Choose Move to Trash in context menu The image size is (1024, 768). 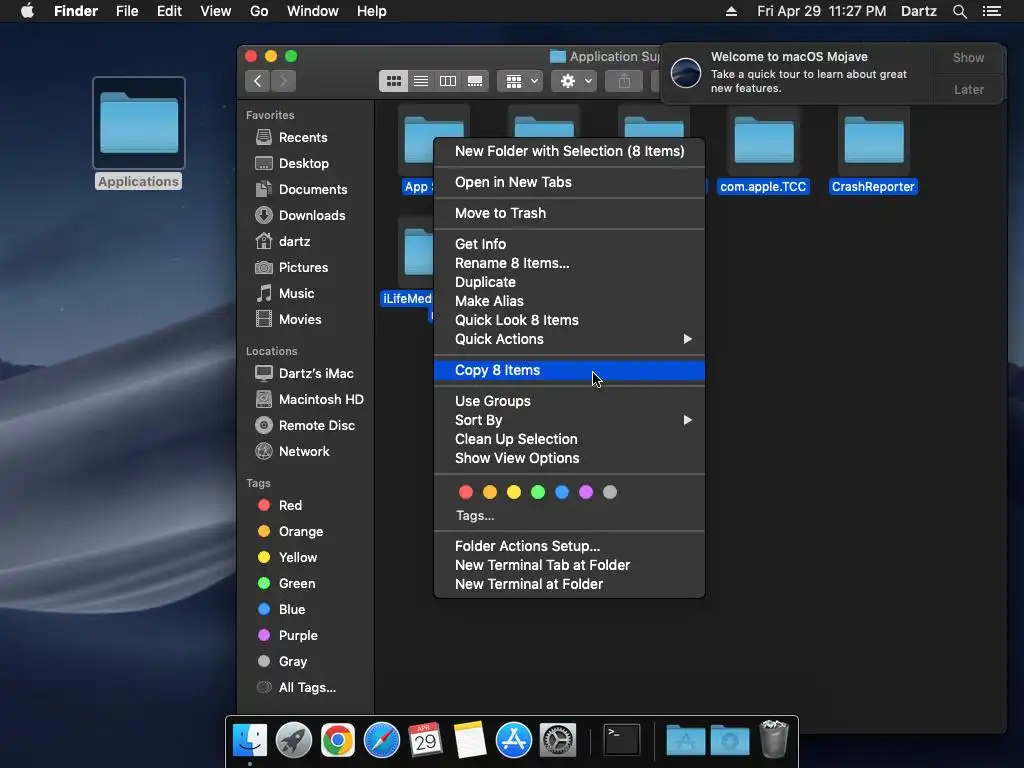pyautogui.click(x=569, y=213)
